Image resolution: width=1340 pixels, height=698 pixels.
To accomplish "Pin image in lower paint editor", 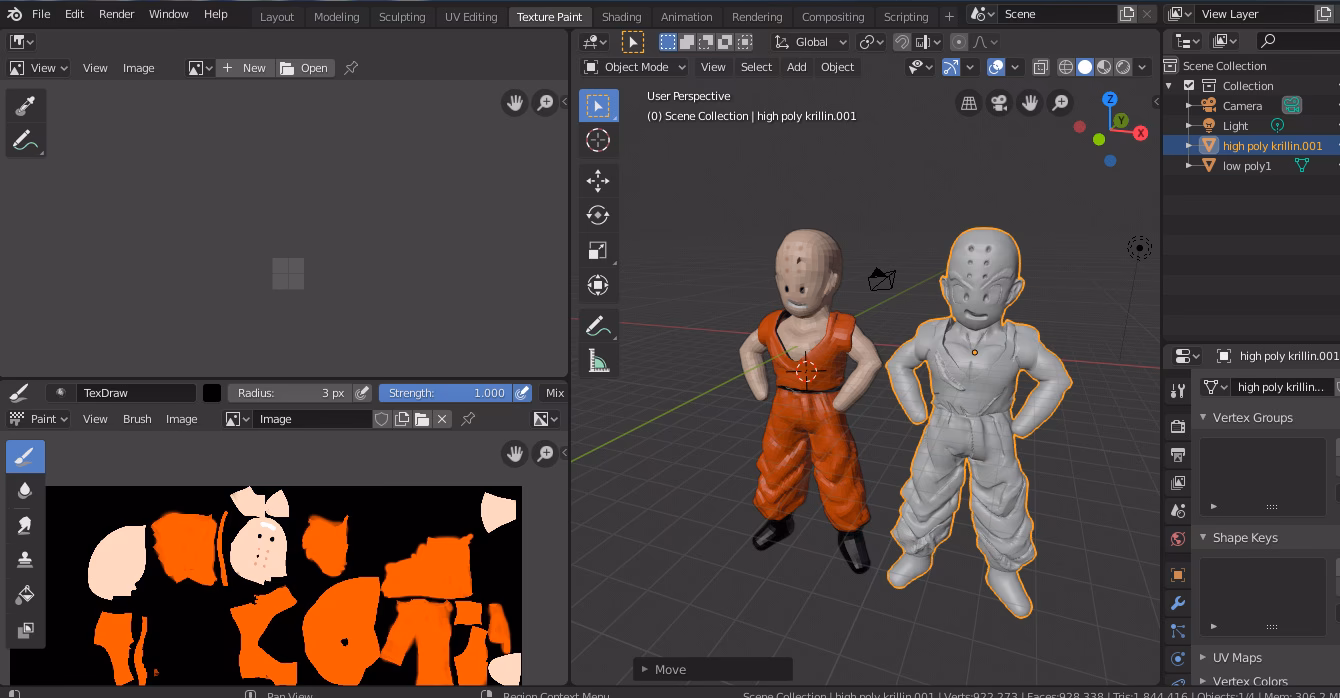I will [x=468, y=419].
